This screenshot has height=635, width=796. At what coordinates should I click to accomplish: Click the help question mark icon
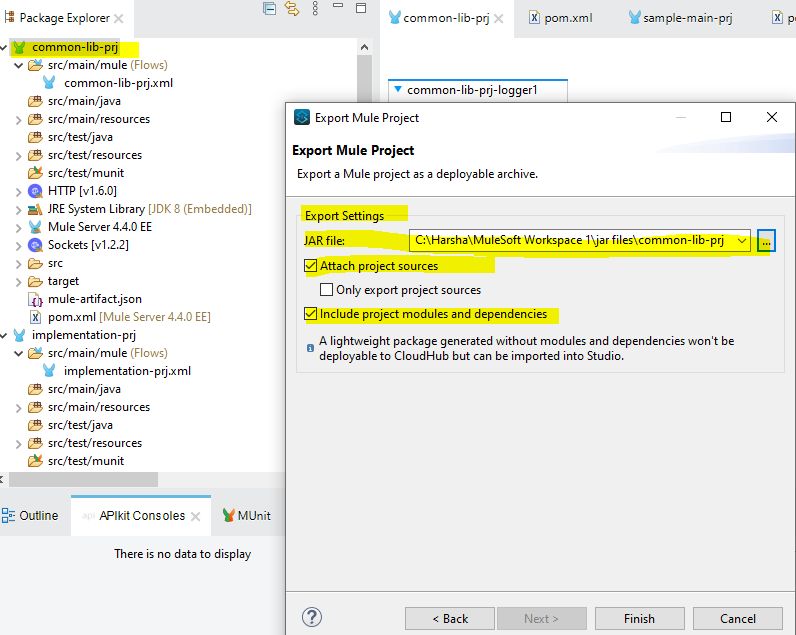[312, 617]
